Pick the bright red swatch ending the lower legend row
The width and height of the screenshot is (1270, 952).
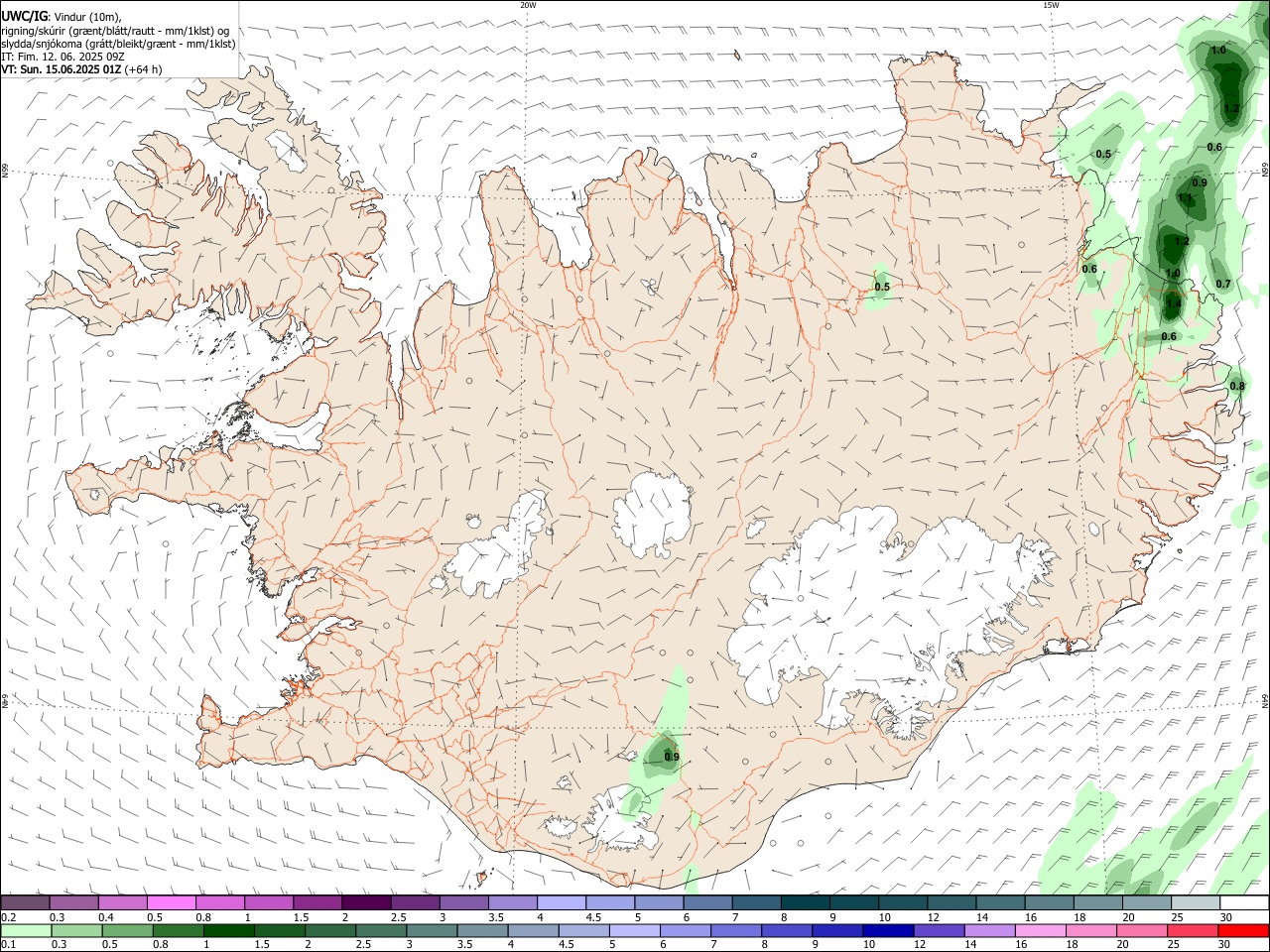[x=1243, y=931]
